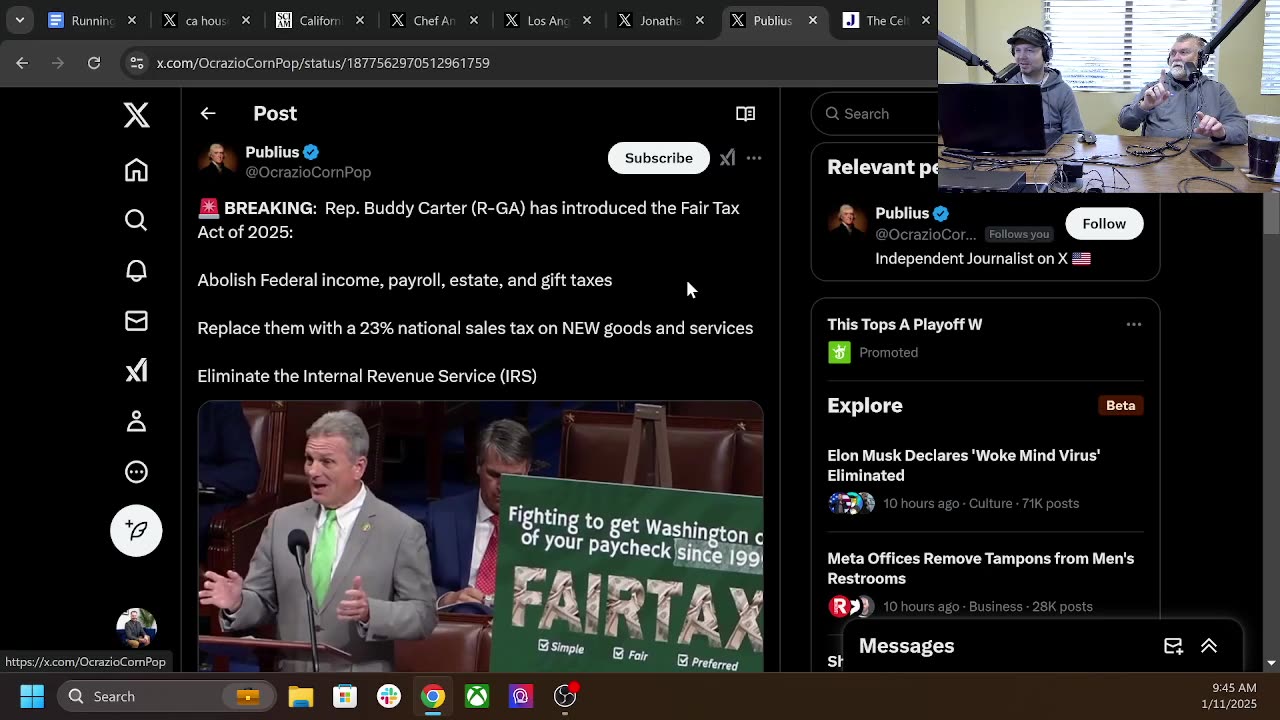The width and height of the screenshot is (1280, 720).
Task: Click Grok explain icon beside Subscribe
Action: [x=727, y=158]
